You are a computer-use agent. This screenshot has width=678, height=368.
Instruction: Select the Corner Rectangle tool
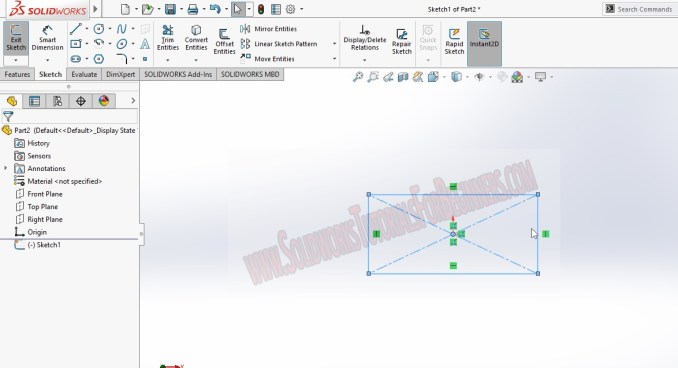(76, 44)
